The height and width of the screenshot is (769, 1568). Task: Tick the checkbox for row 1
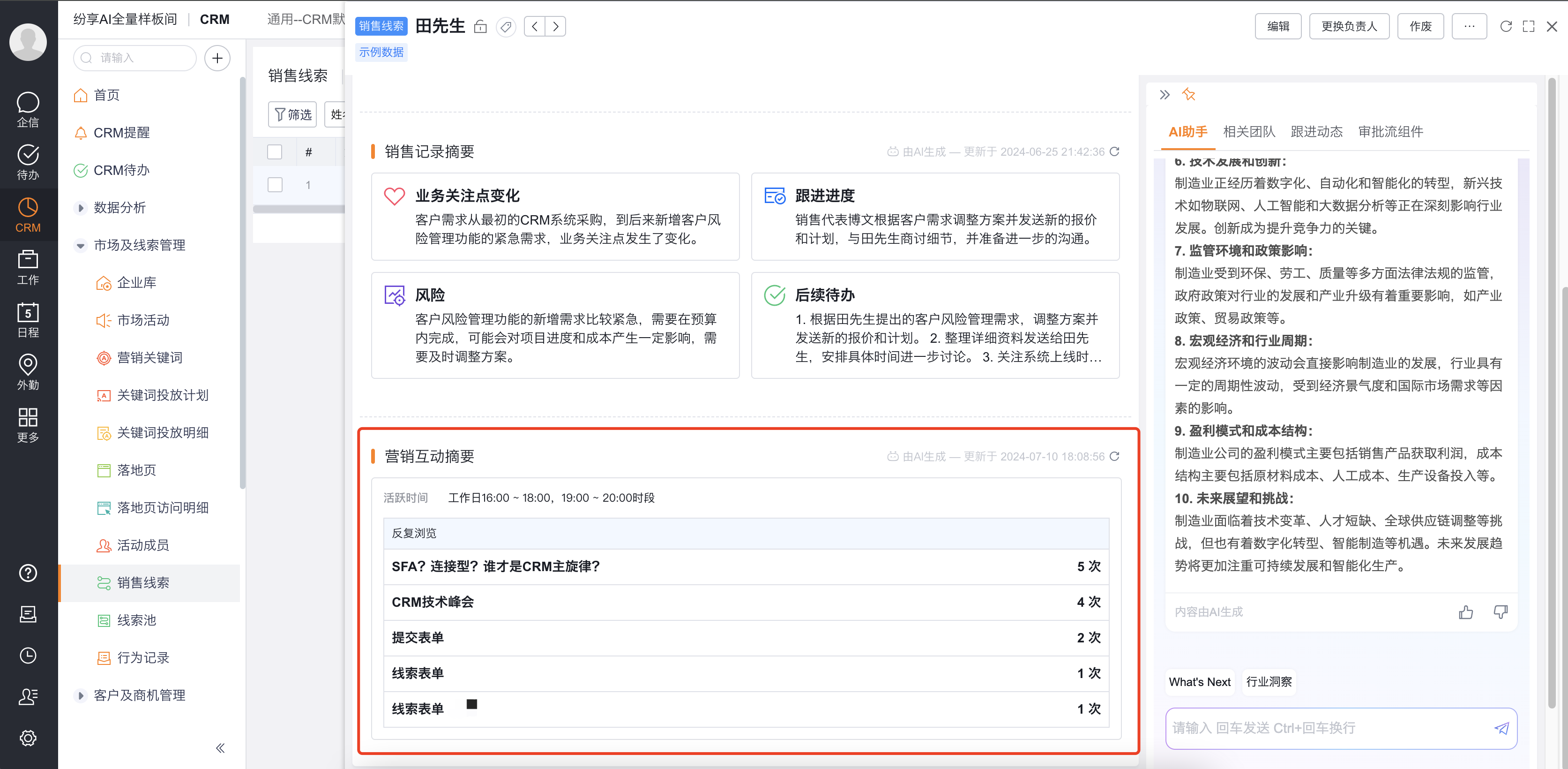tap(275, 184)
